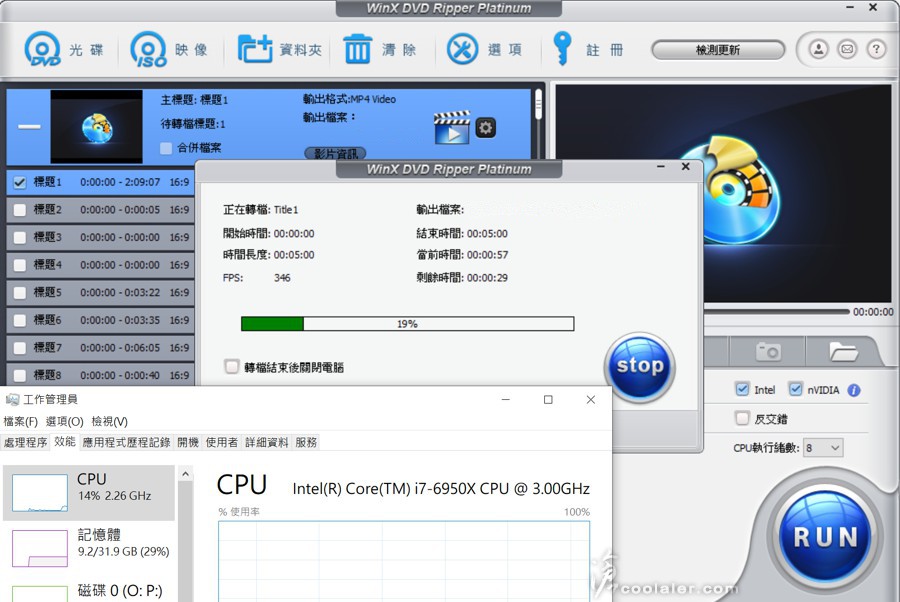Check the 標題3 title checkbox

pyautogui.click(x=20, y=238)
